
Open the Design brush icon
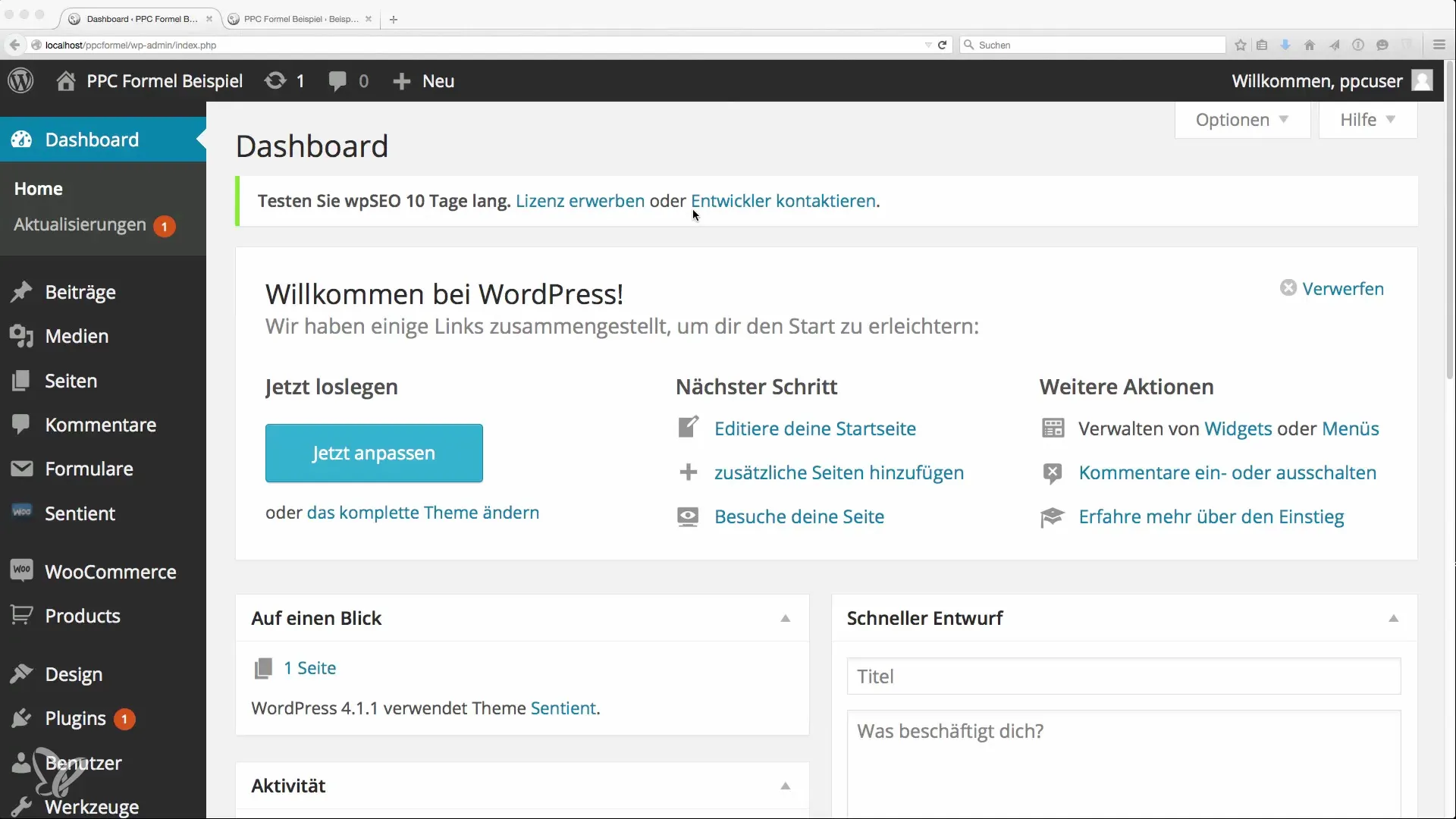tap(21, 673)
